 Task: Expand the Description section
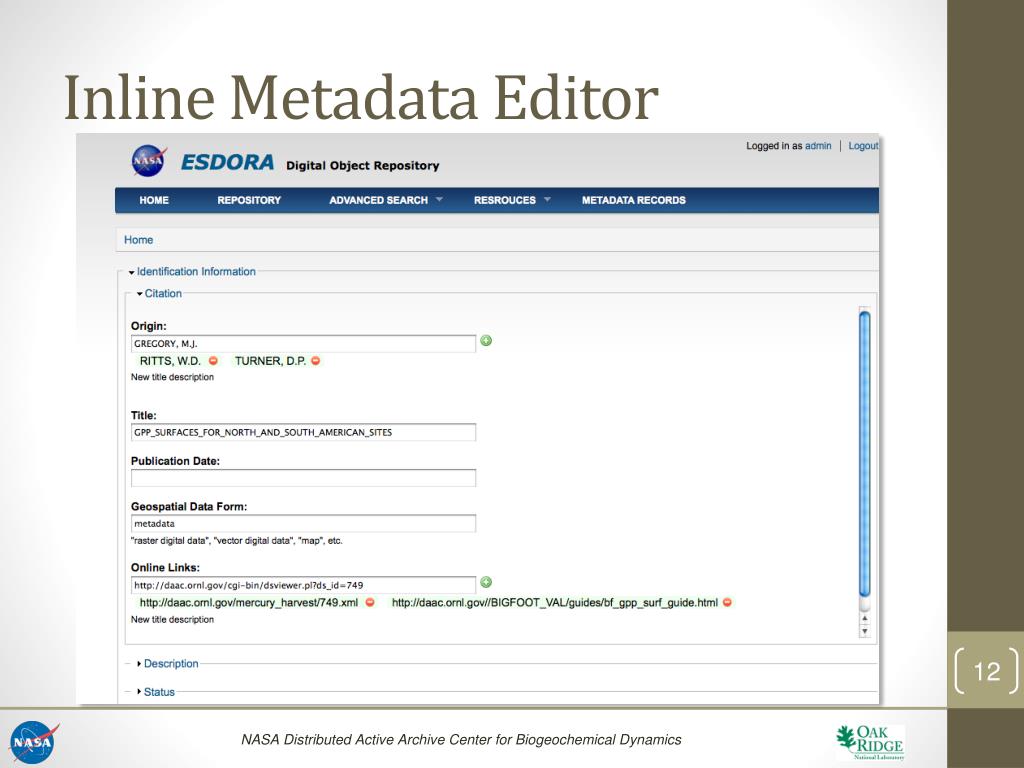point(168,664)
